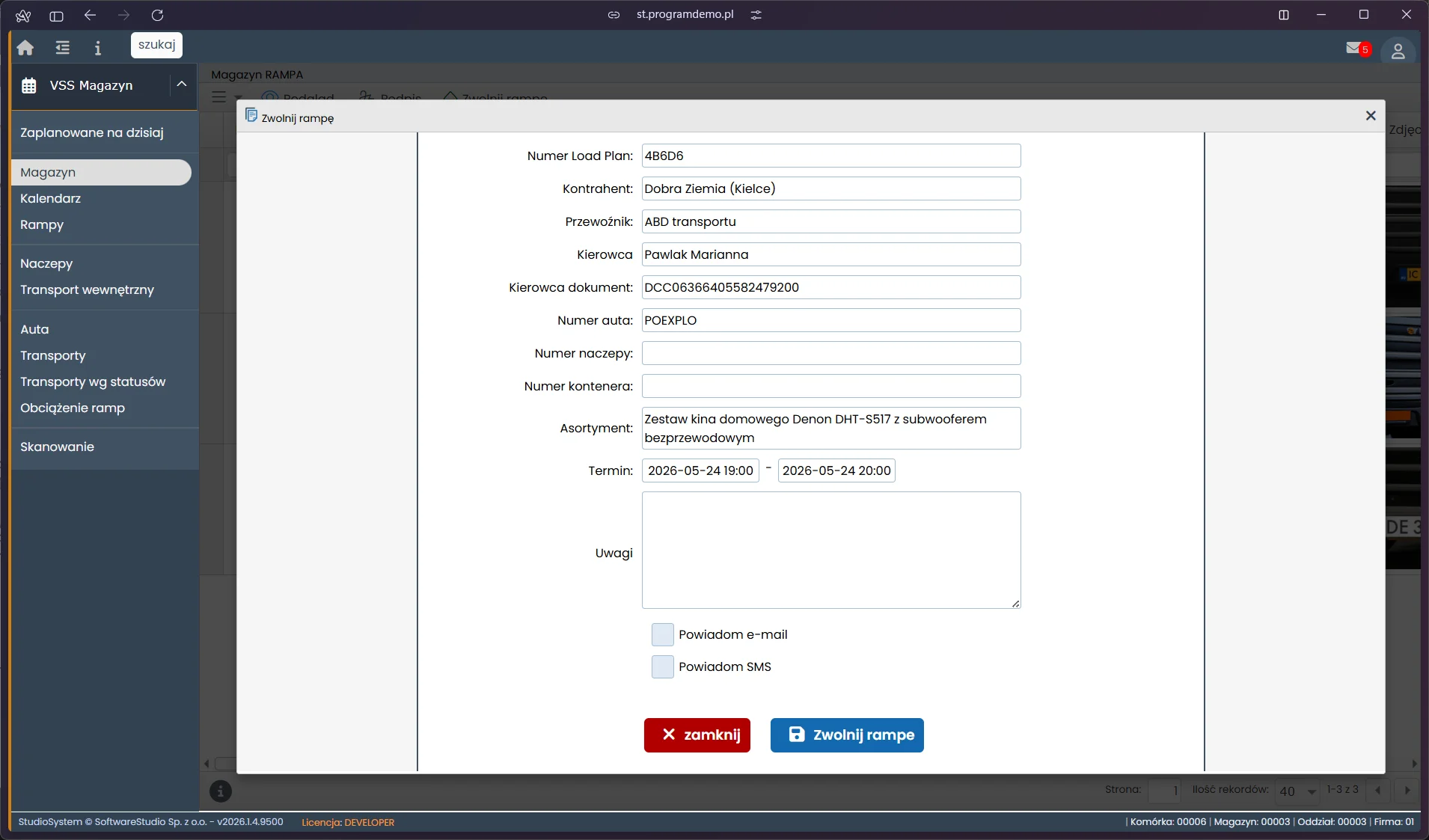
Task: Click the Przewoźnik field
Action: click(x=831, y=221)
